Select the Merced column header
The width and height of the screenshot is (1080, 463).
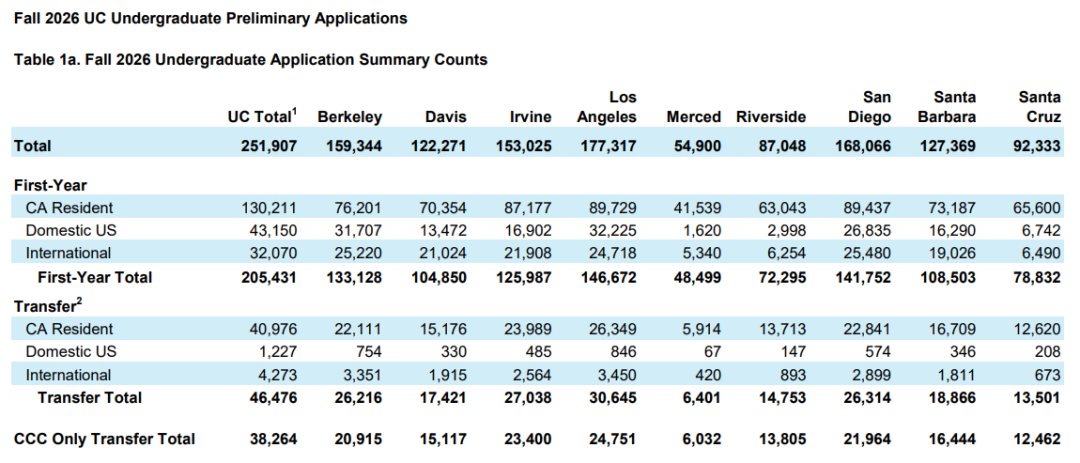tap(694, 117)
